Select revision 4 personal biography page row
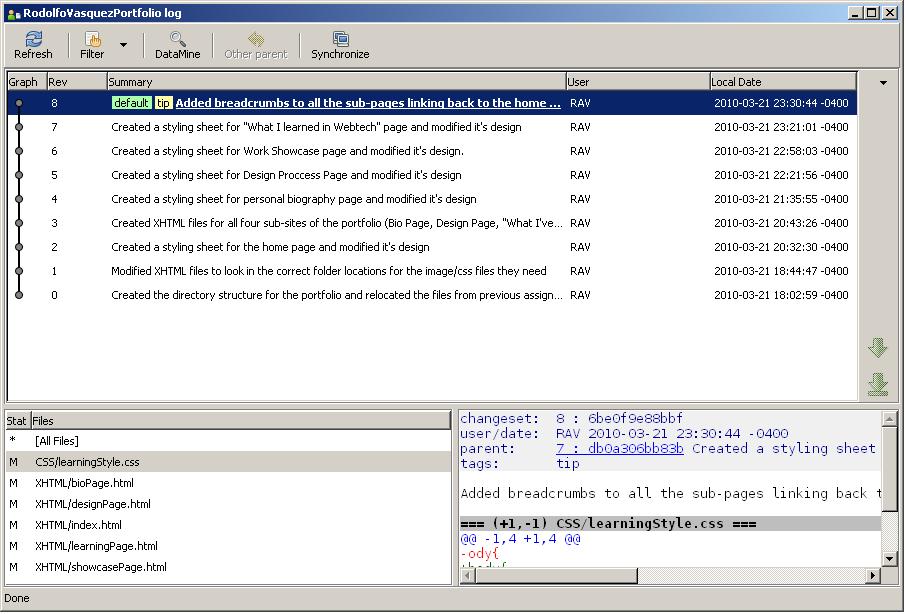The width and height of the screenshot is (906, 614). [432, 199]
